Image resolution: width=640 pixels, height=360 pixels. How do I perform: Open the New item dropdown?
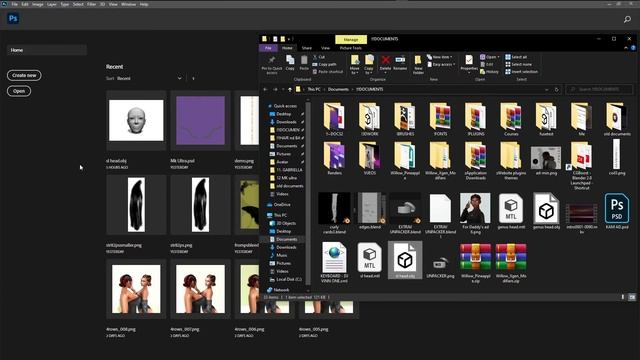coord(440,57)
